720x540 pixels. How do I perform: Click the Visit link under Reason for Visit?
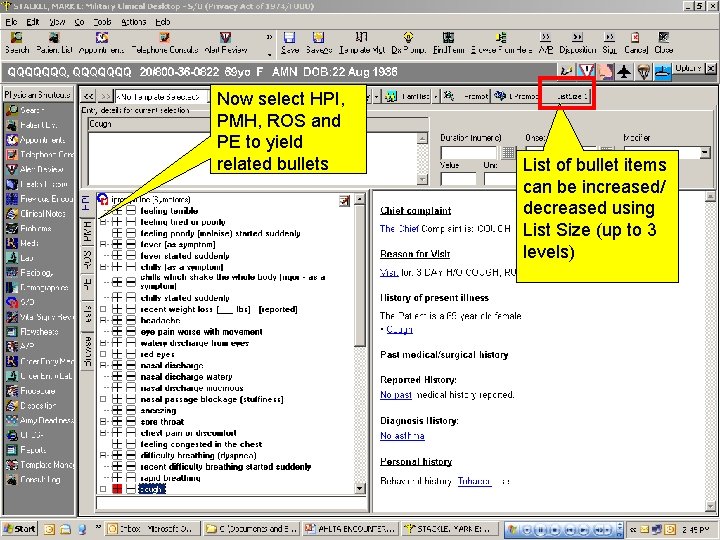point(389,273)
